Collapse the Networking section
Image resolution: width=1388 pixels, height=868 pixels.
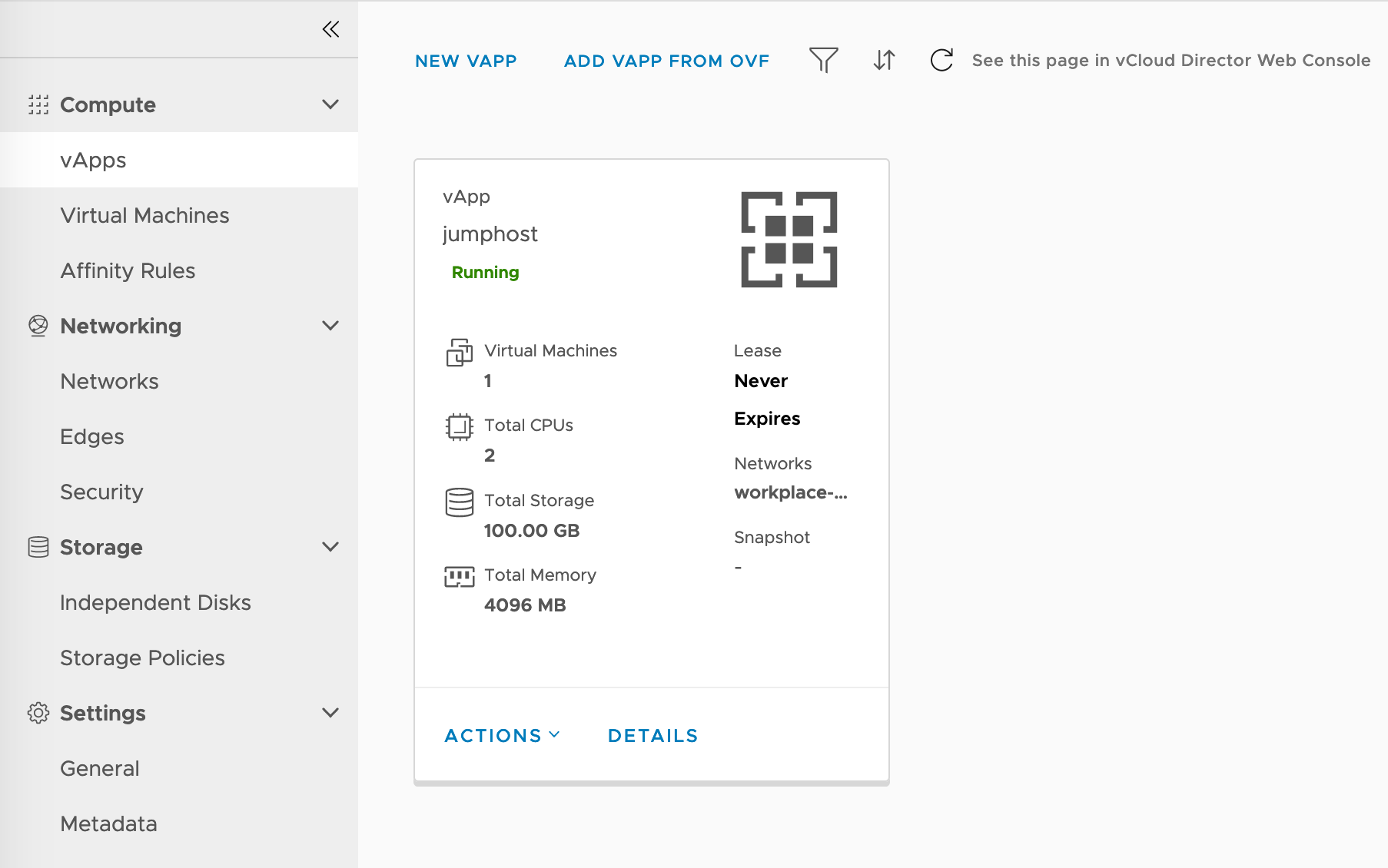pyautogui.click(x=330, y=325)
